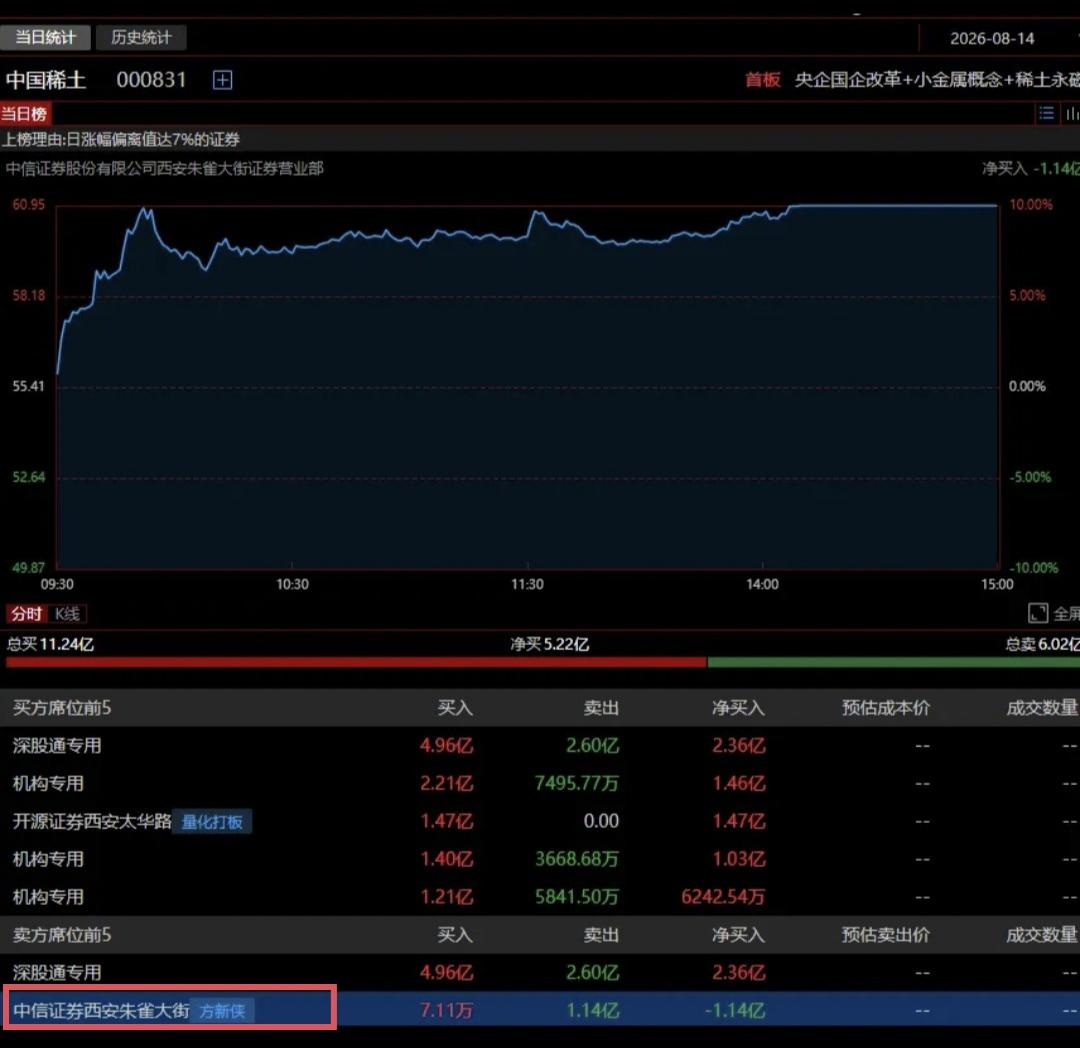This screenshot has height=1048, width=1080.
Task: Click the 买方席位前5 header
Action: (x=62, y=708)
